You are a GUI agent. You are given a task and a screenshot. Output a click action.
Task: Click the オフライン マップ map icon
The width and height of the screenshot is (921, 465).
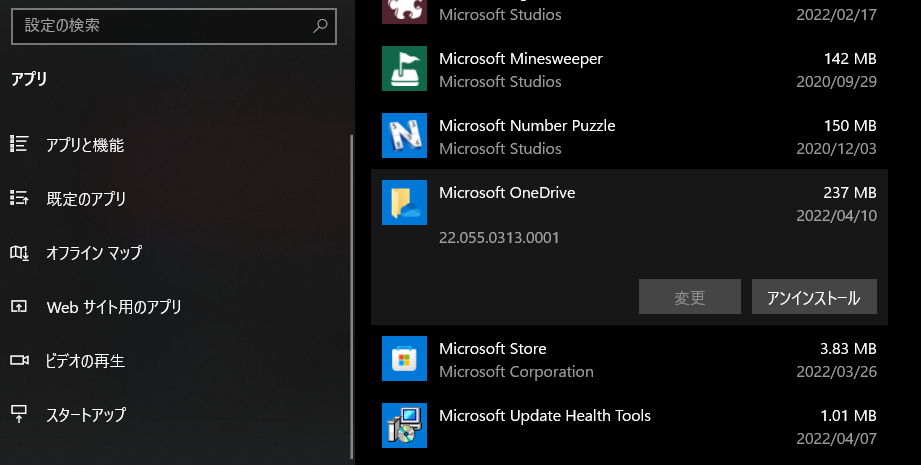coord(19,252)
